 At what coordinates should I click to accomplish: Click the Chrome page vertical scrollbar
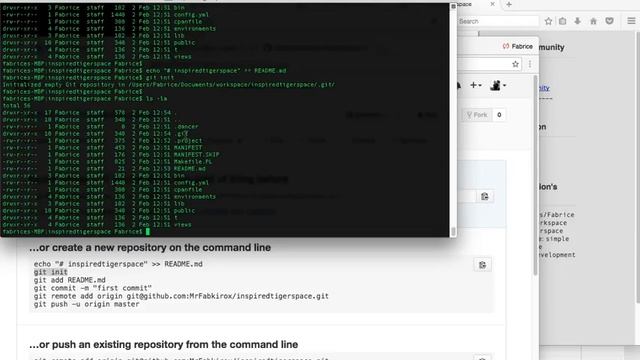[536, 176]
